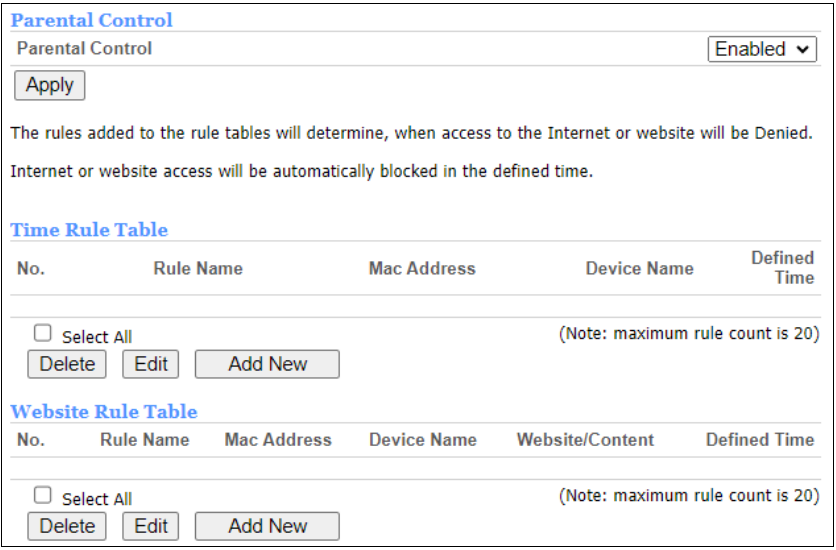Viewport: 836px width, 550px height.
Task: Add New rule to Website Rule Table
Action: click(x=267, y=526)
